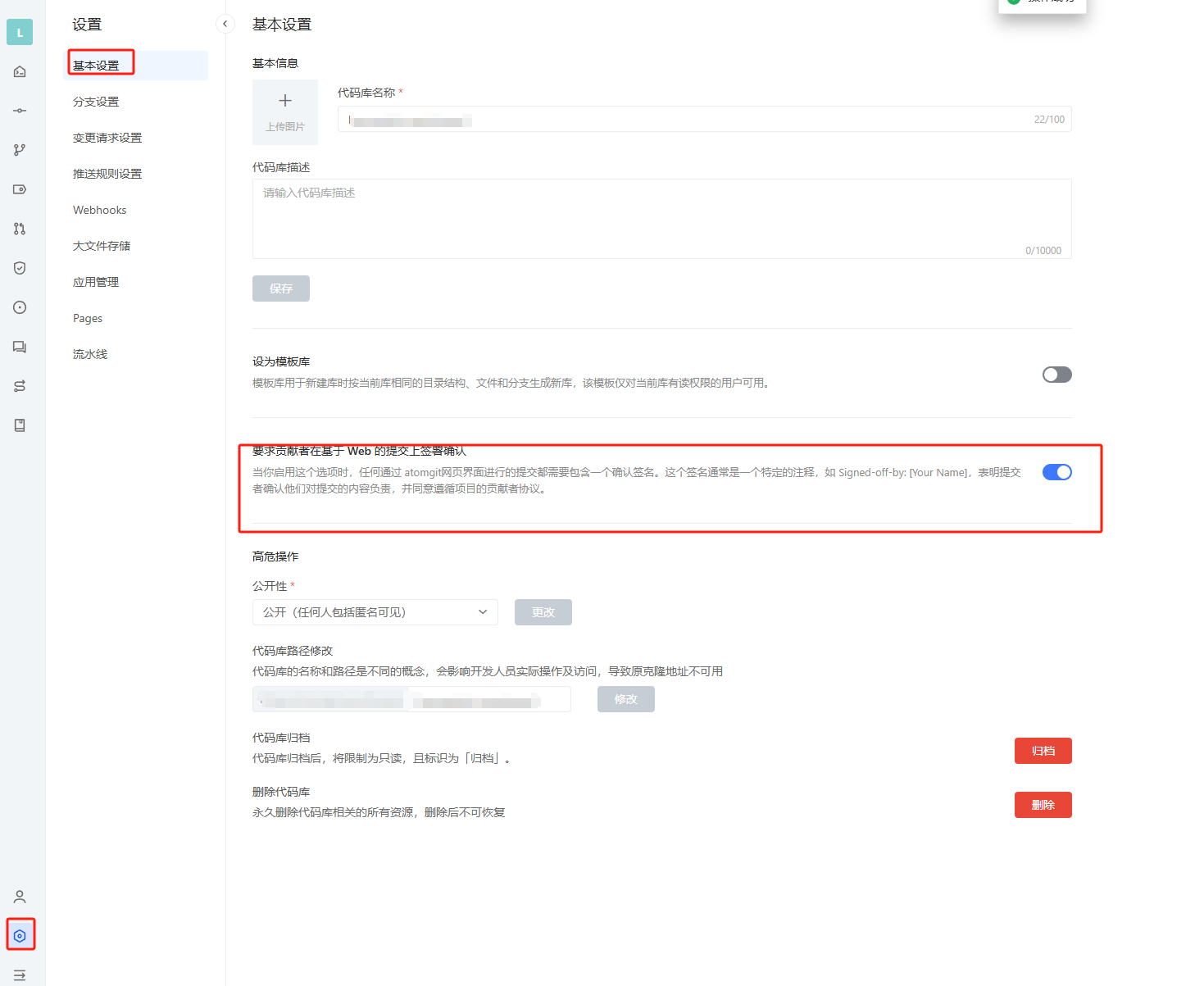Screen dimensions: 1204x986
Task: Click the 更改 button
Action: click(543, 612)
